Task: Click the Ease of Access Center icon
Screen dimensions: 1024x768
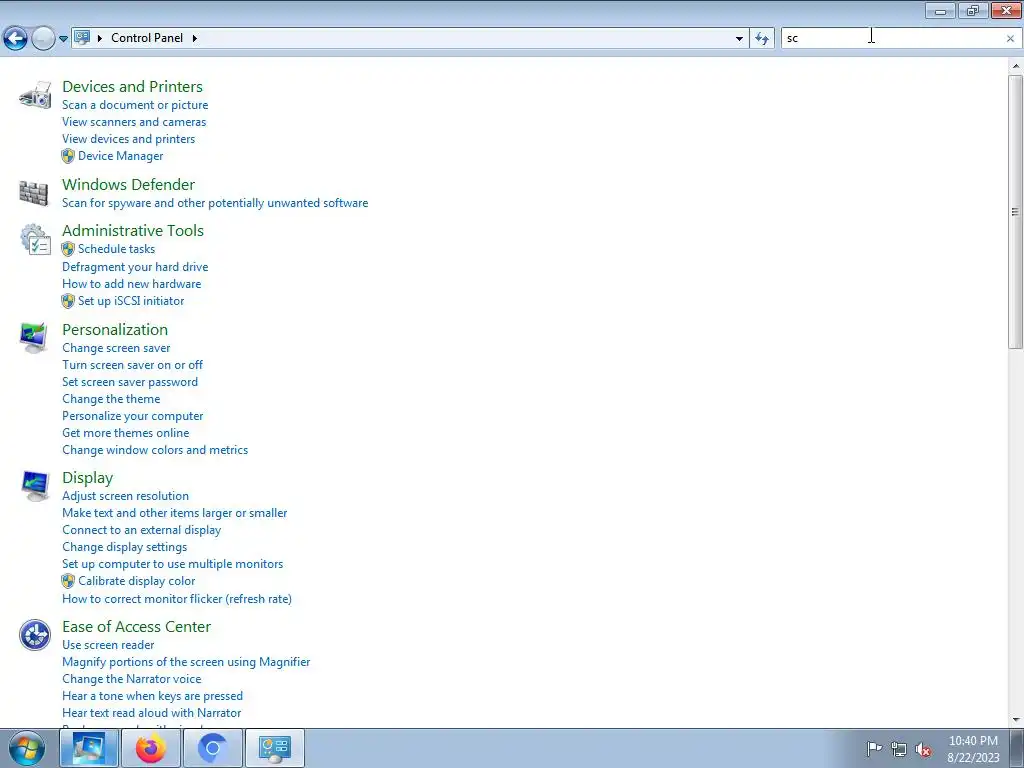Action: [35, 635]
